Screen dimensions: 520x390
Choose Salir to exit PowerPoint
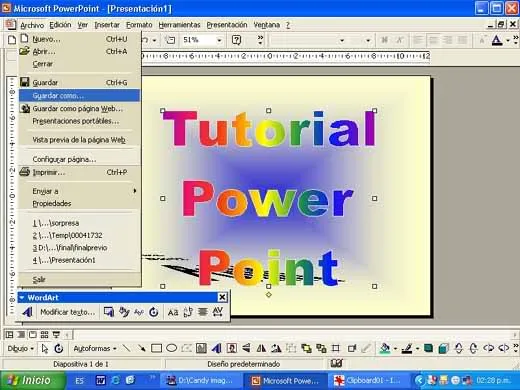79,279
